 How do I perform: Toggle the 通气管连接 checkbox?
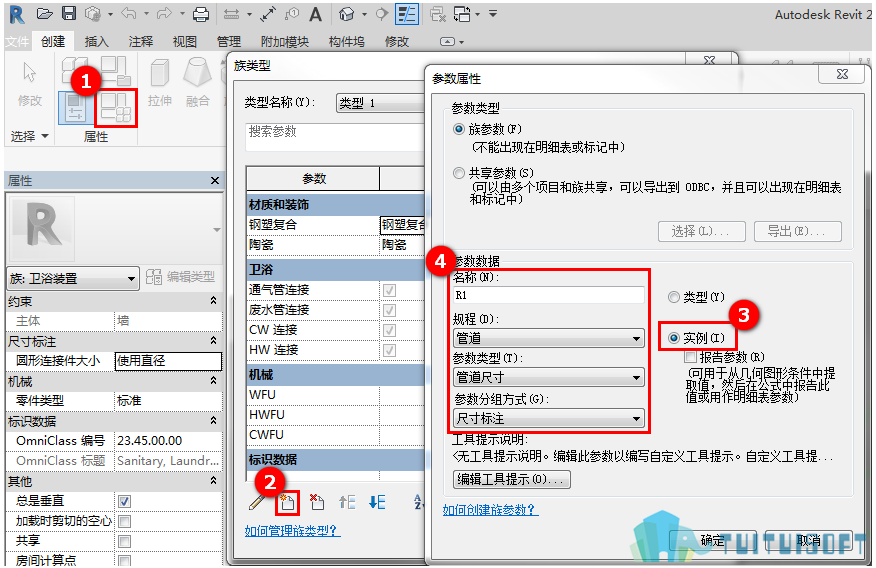coord(389,290)
